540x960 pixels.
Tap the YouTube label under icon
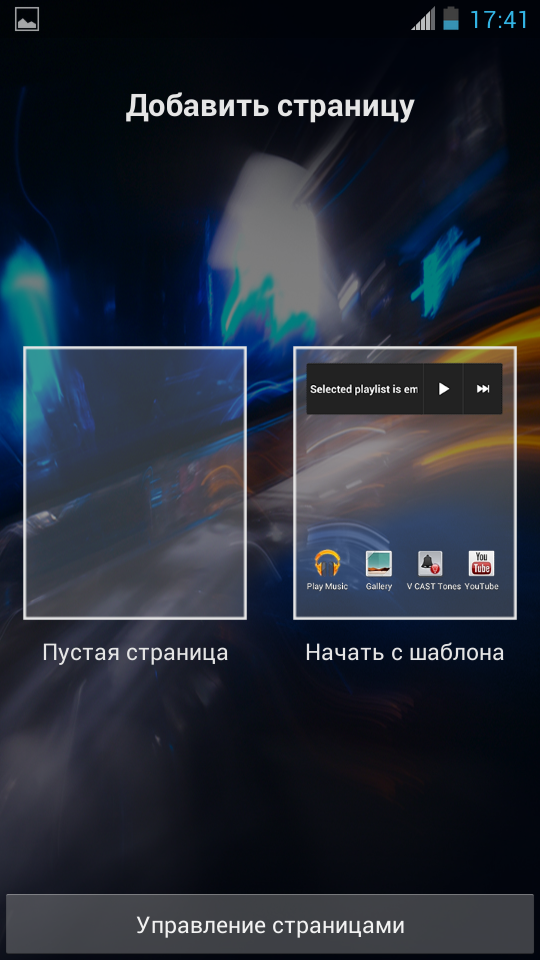point(481,586)
